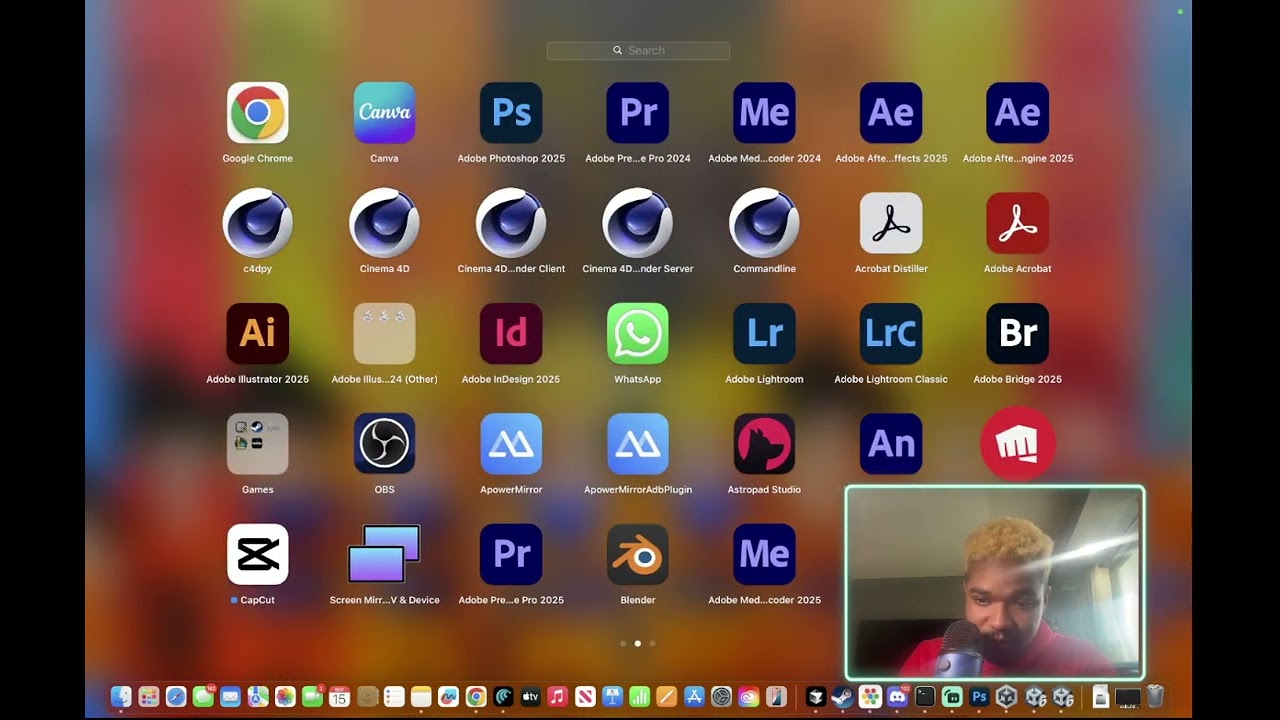Open Photoshop from the Dock
Screen dimensions: 1280x720
click(979, 696)
